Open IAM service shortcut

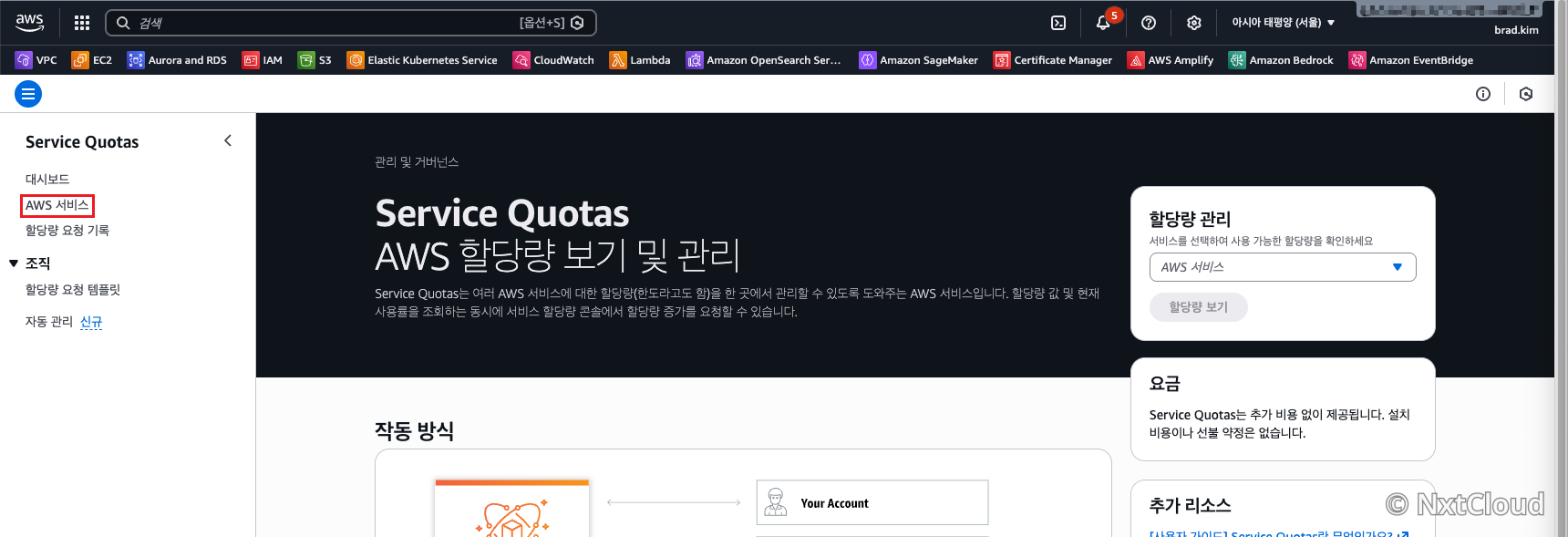[263, 60]
